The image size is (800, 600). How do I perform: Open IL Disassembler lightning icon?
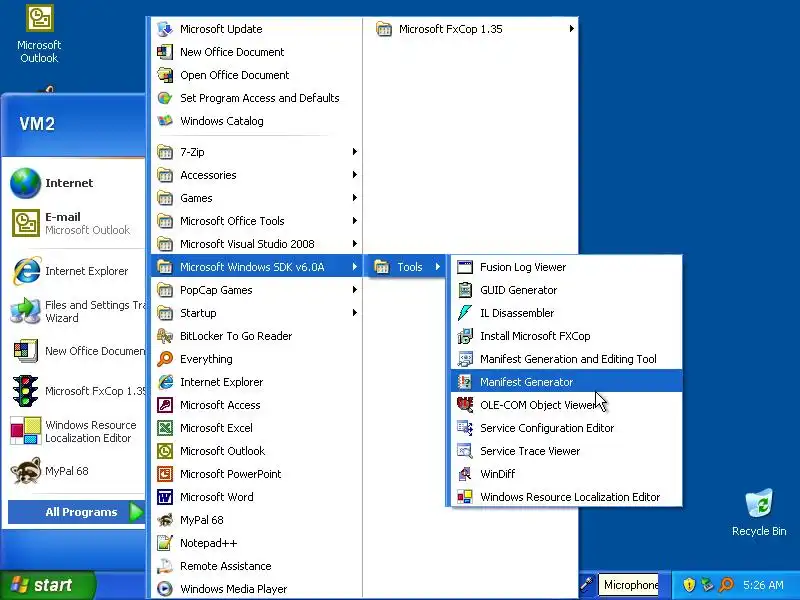tap(465, 313)
